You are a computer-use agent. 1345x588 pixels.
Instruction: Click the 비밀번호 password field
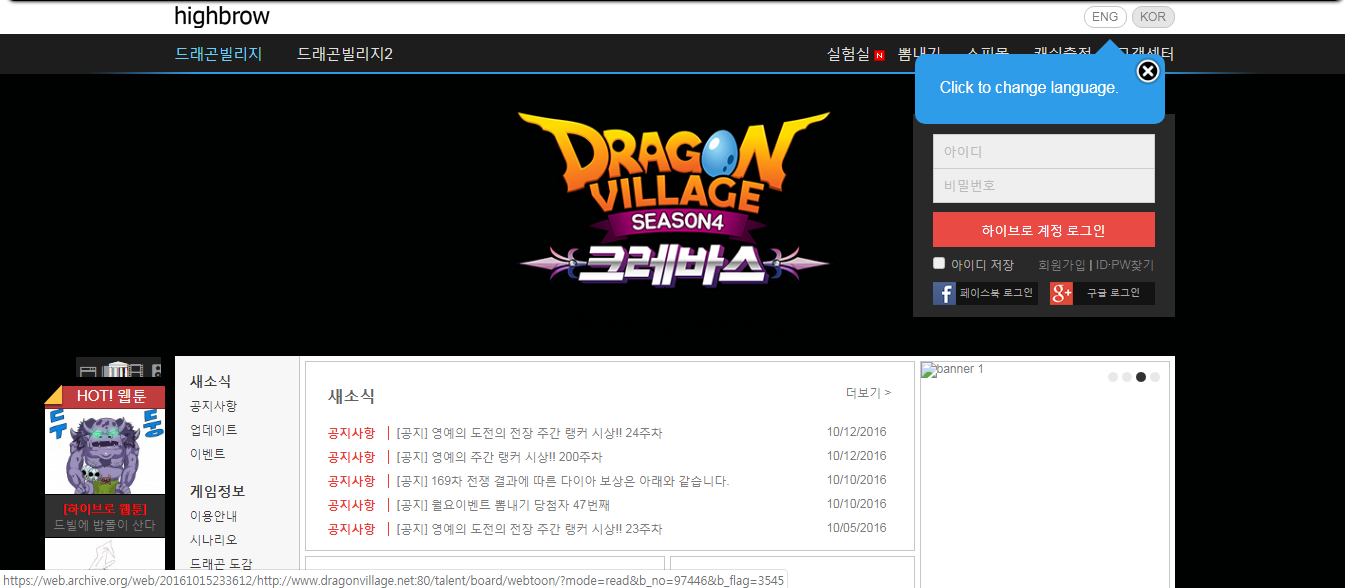(x=1044, y=186)
